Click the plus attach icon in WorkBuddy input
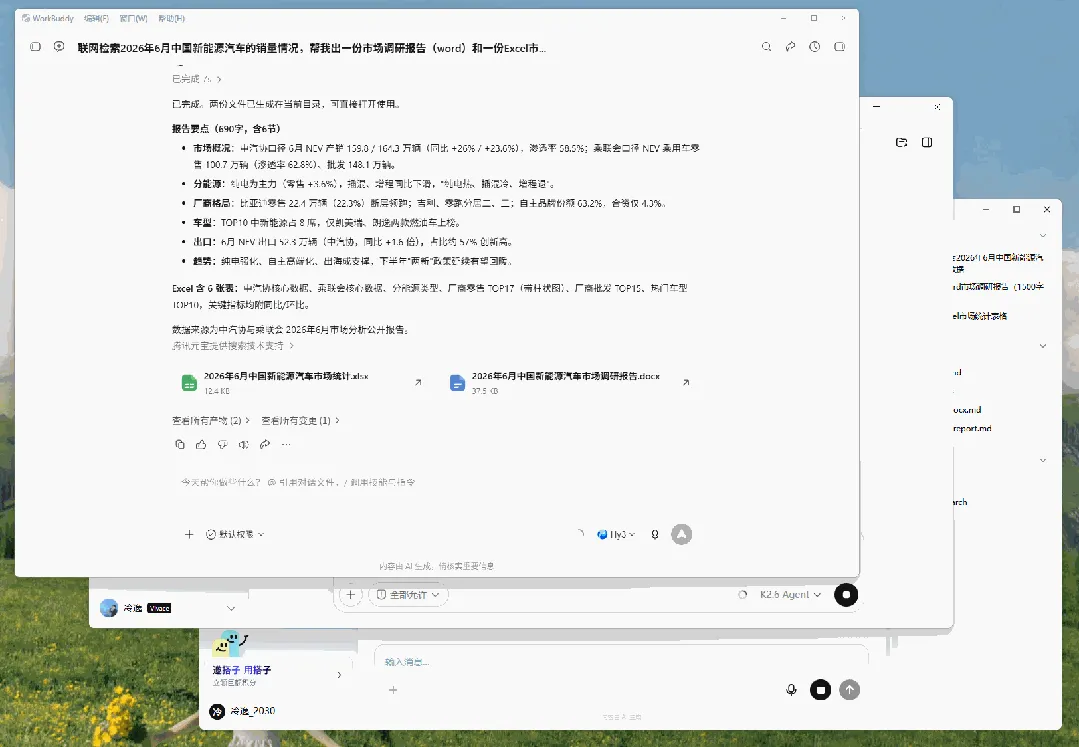 click(x=189, y=534)
